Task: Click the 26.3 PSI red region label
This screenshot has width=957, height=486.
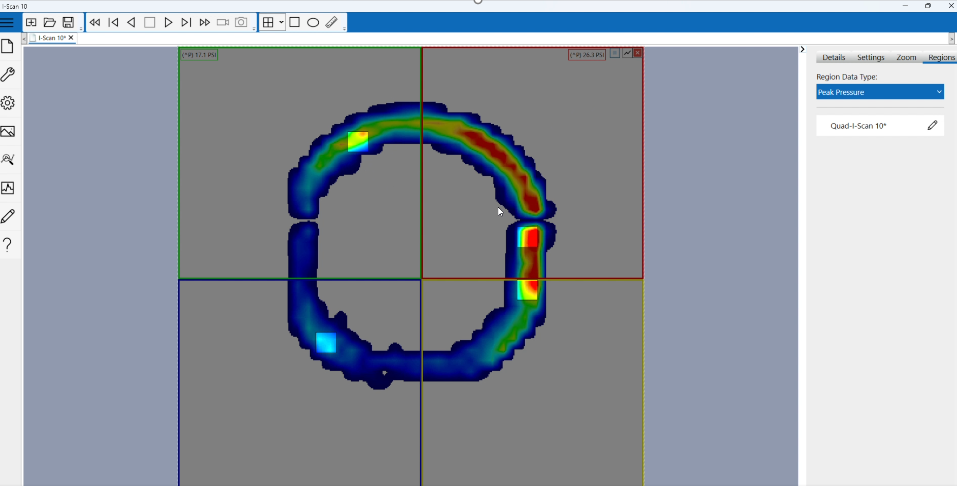Action: 587,55
